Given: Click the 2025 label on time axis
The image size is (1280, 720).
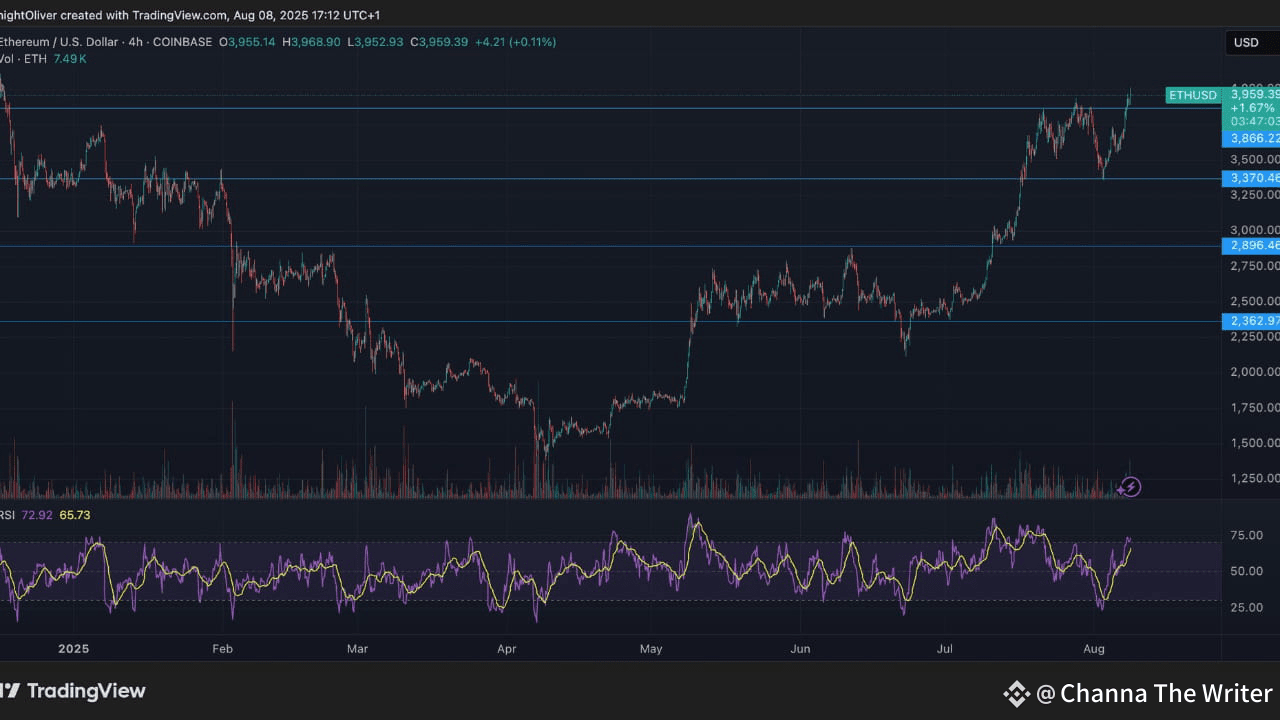Looking at the screenshot, I should [x=74, y=649].
